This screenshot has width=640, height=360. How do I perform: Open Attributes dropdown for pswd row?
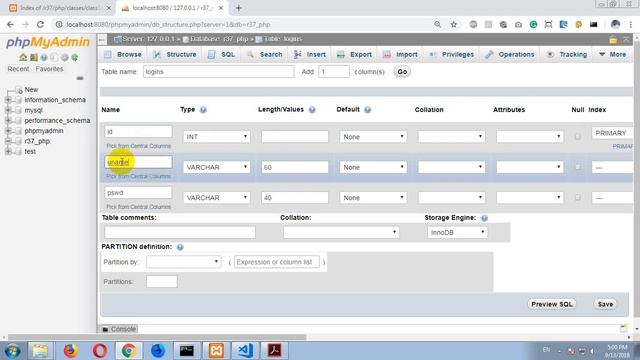pyautogui.click(x=530, y=198)
